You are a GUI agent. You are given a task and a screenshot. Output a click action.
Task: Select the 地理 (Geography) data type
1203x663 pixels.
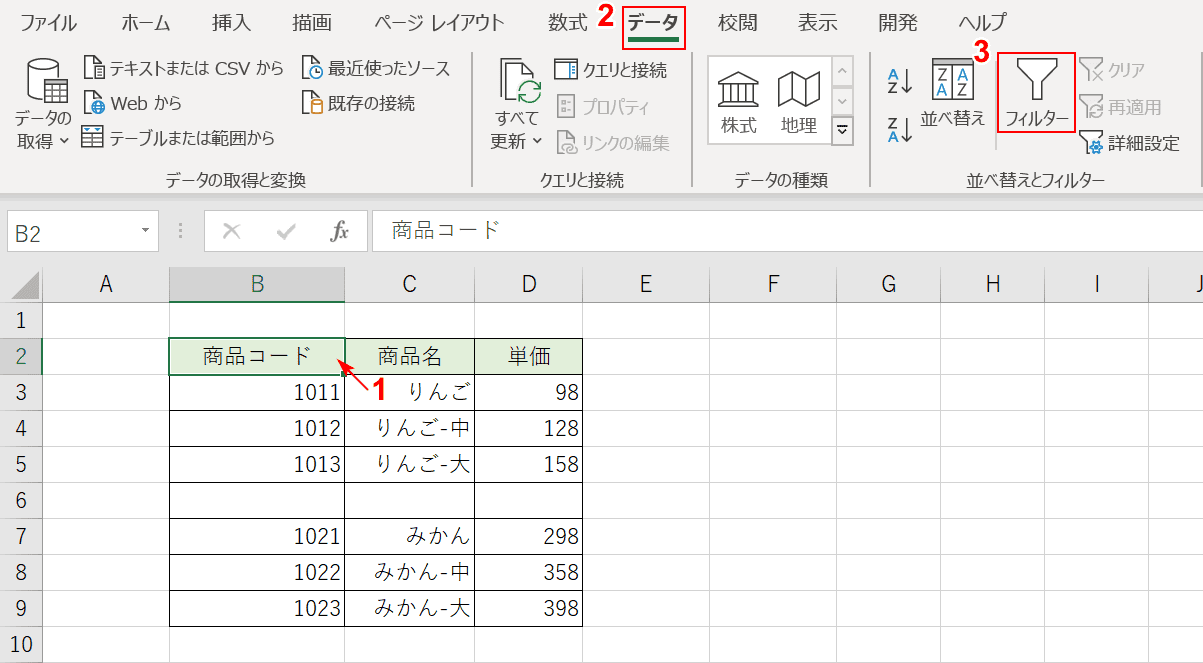[x=799, y=100]
